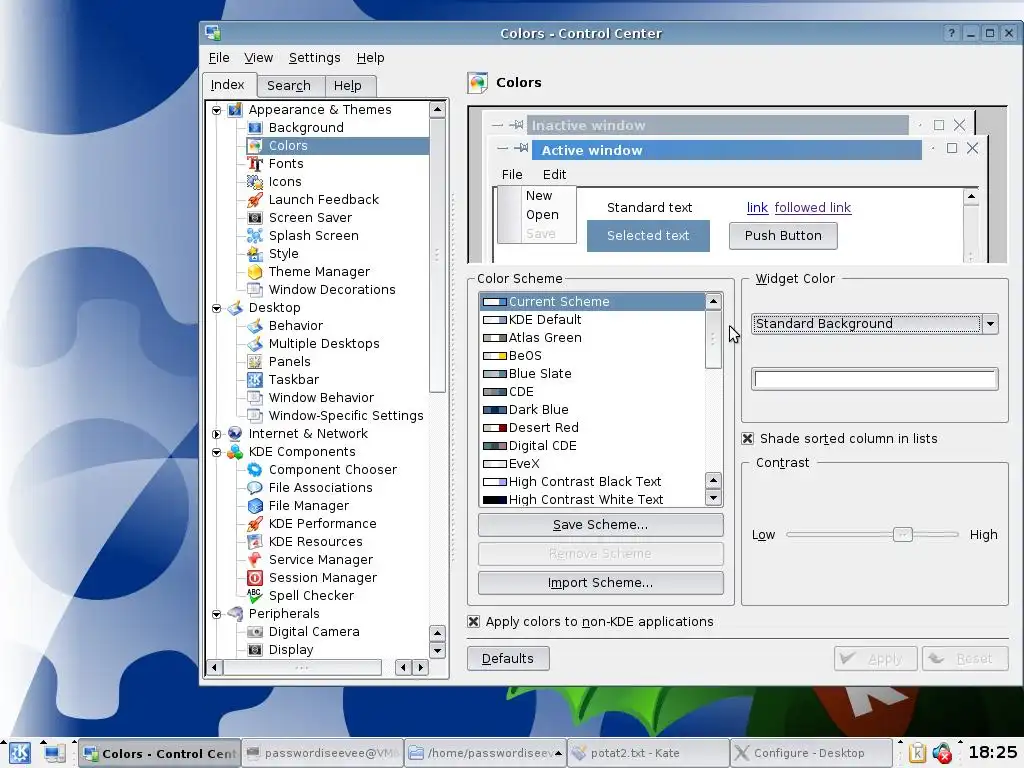Viewport: 1024px width, 768px height.
Task: Click the Splash Screen icon
Action: point(255,235)
